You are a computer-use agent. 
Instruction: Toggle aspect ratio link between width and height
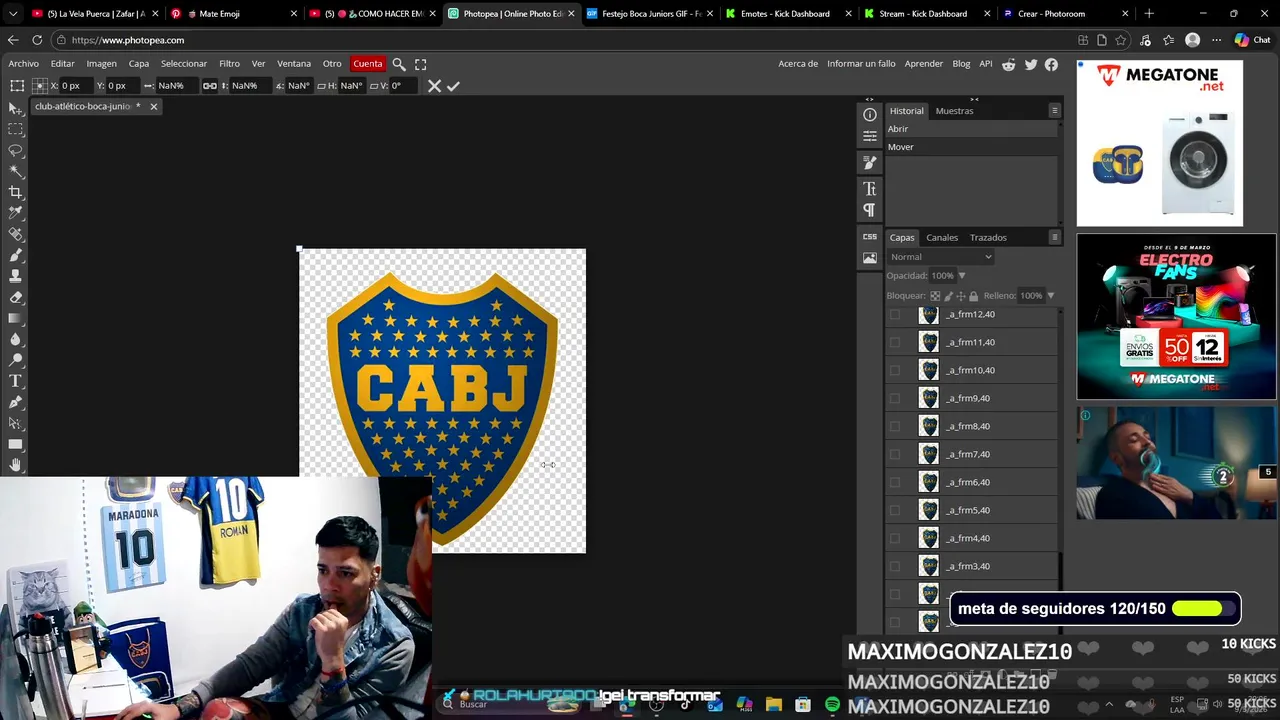point(210,86)
